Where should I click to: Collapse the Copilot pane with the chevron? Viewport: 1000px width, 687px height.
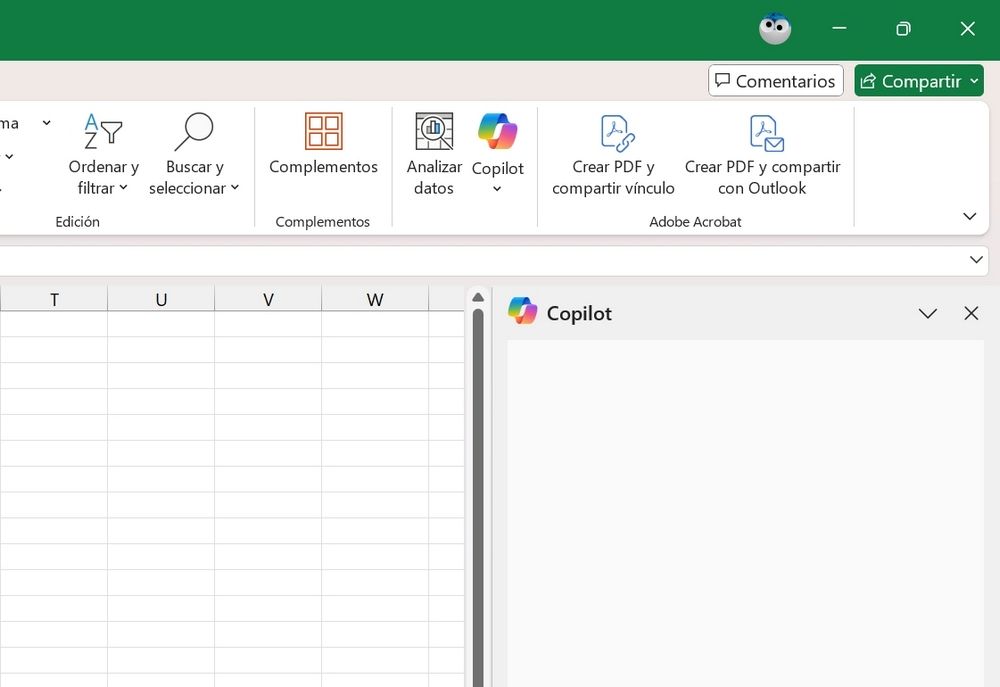(928, 313)
